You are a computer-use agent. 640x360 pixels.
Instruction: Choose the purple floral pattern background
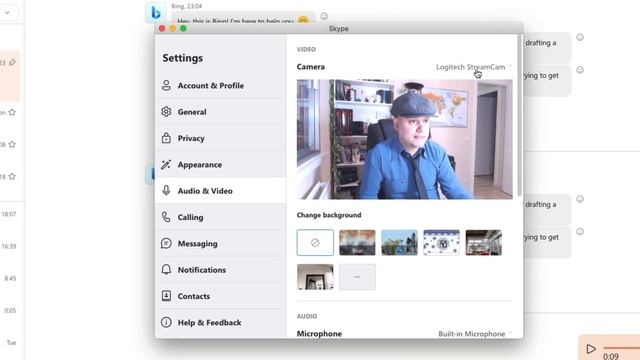tap(441, 242)
